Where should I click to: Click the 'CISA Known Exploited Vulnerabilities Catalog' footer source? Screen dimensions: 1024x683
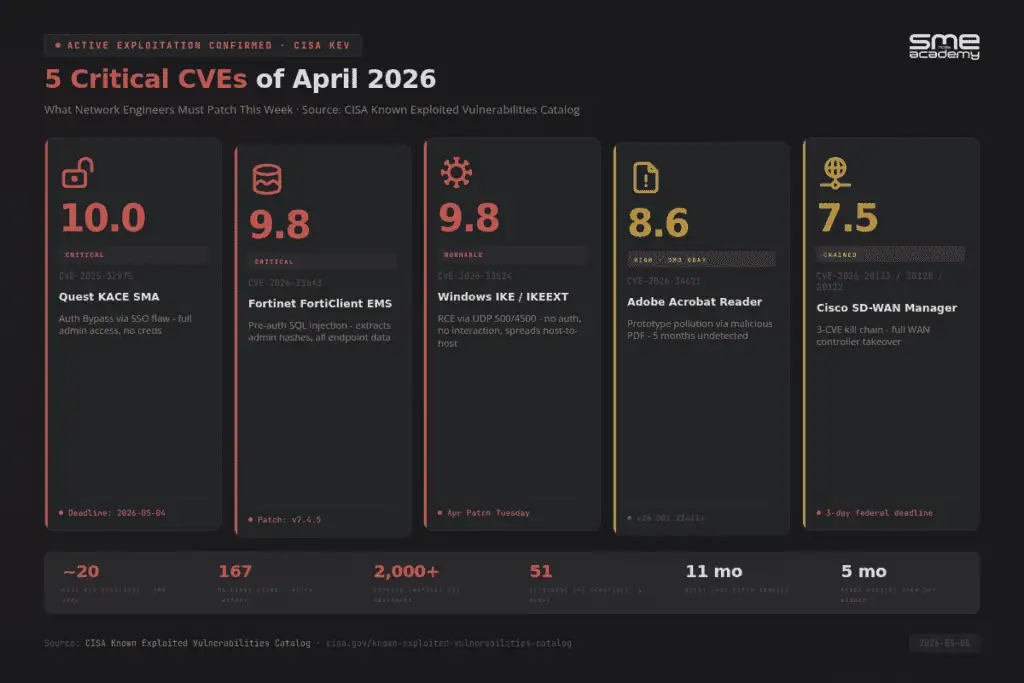click(x=198, y=643)
